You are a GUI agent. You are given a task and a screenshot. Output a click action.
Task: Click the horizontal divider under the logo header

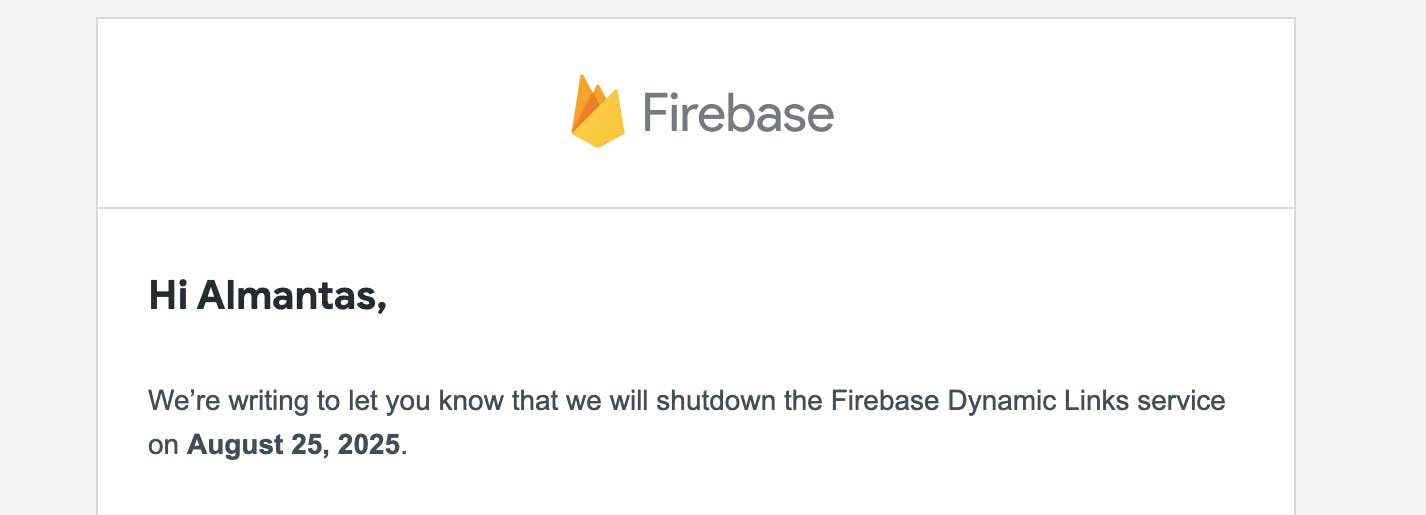pos(696,208)
